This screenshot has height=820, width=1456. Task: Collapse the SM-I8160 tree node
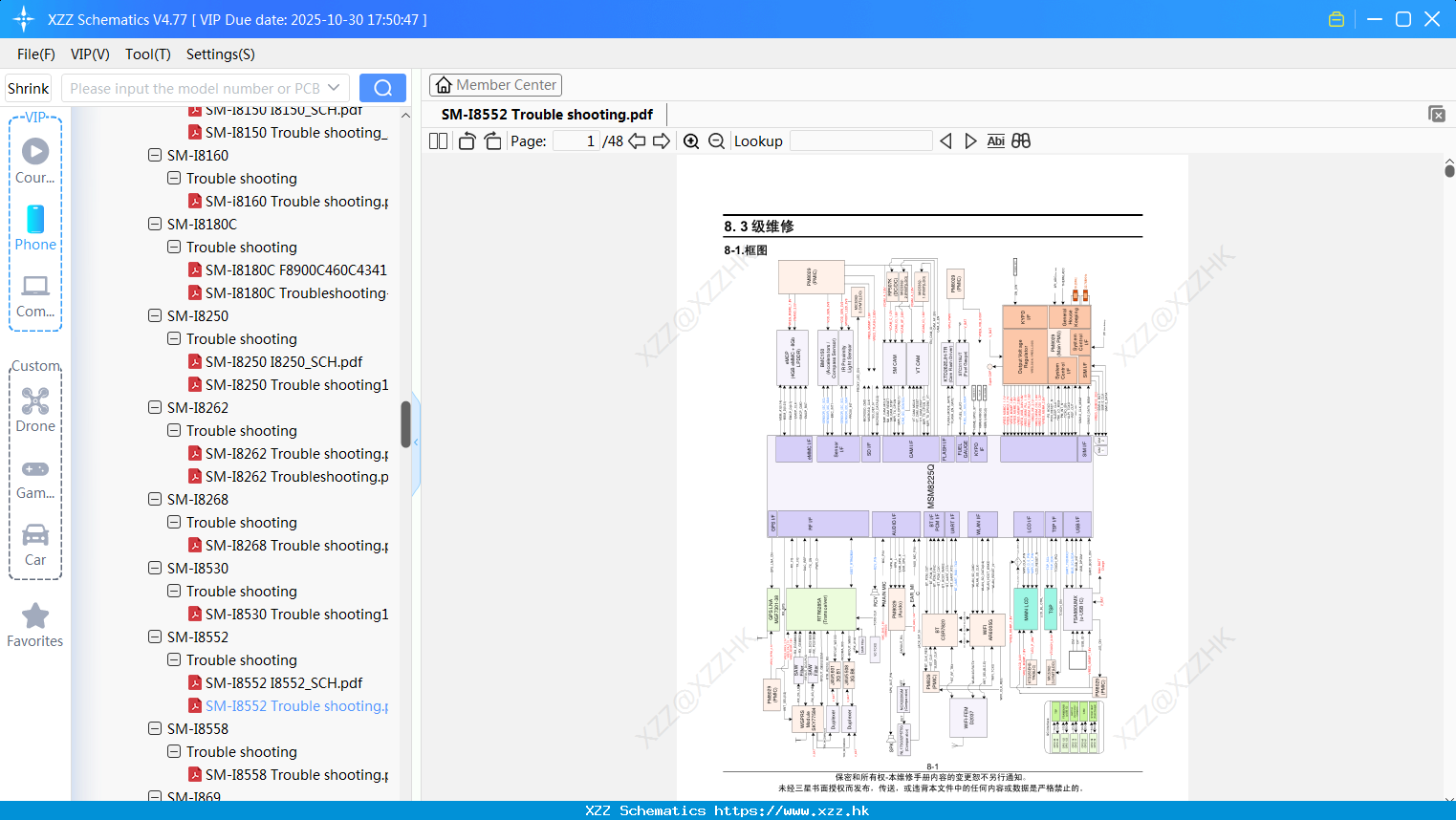[x=155, y=155]
